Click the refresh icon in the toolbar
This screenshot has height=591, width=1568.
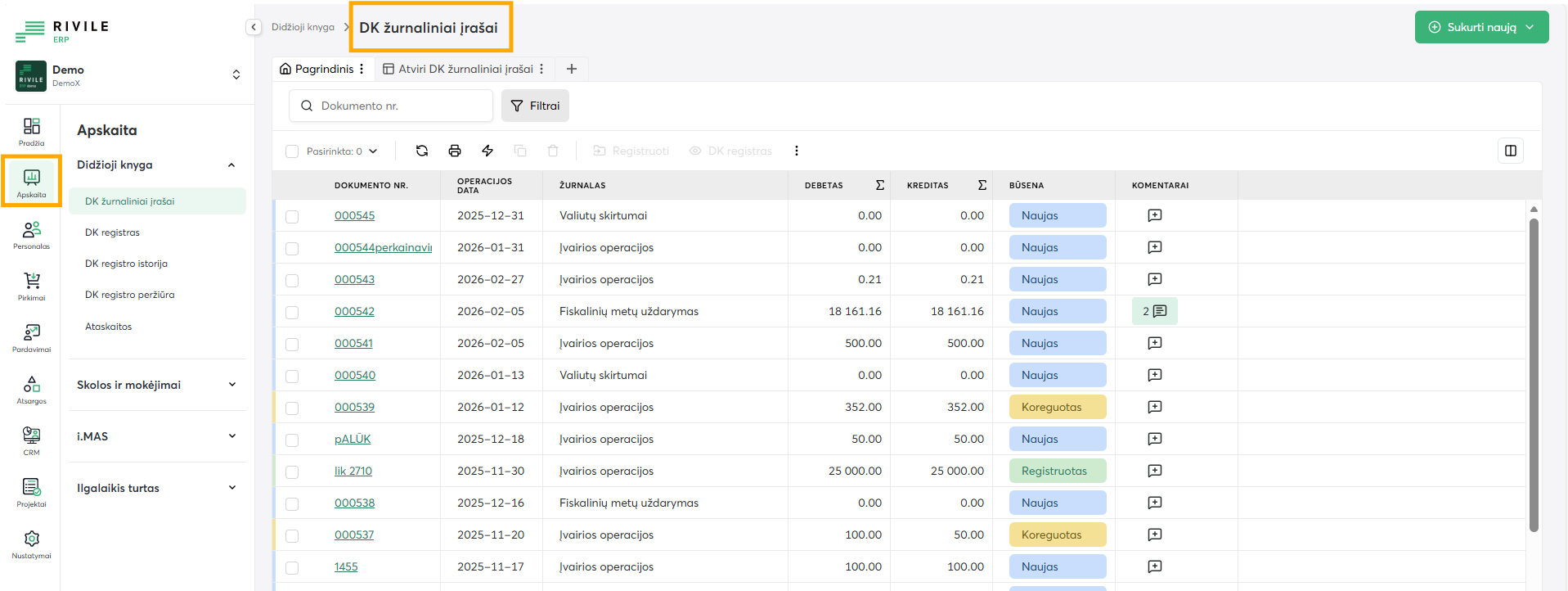422,151
